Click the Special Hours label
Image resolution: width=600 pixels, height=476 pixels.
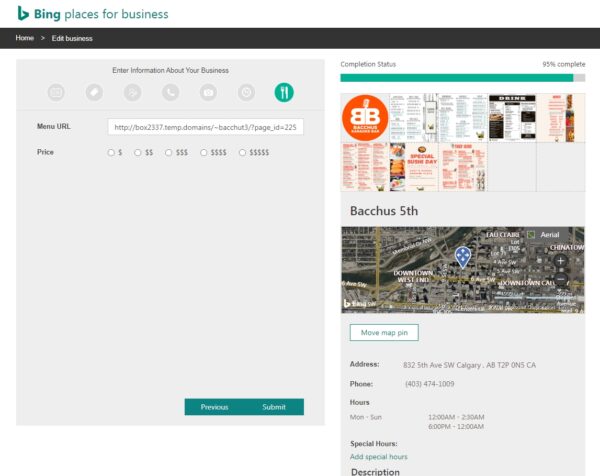374,444
